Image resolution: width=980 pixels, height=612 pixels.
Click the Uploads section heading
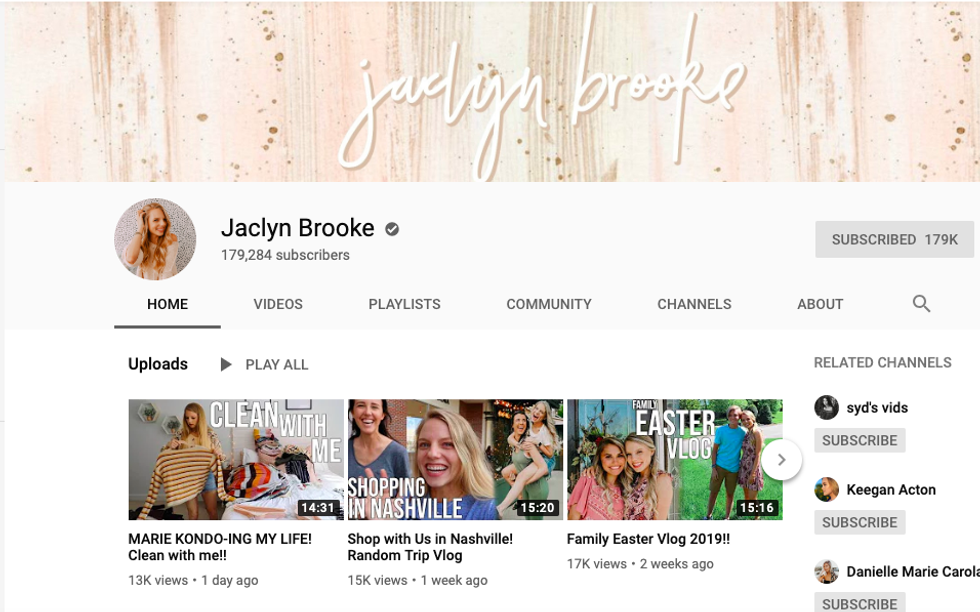coord(158,364)
